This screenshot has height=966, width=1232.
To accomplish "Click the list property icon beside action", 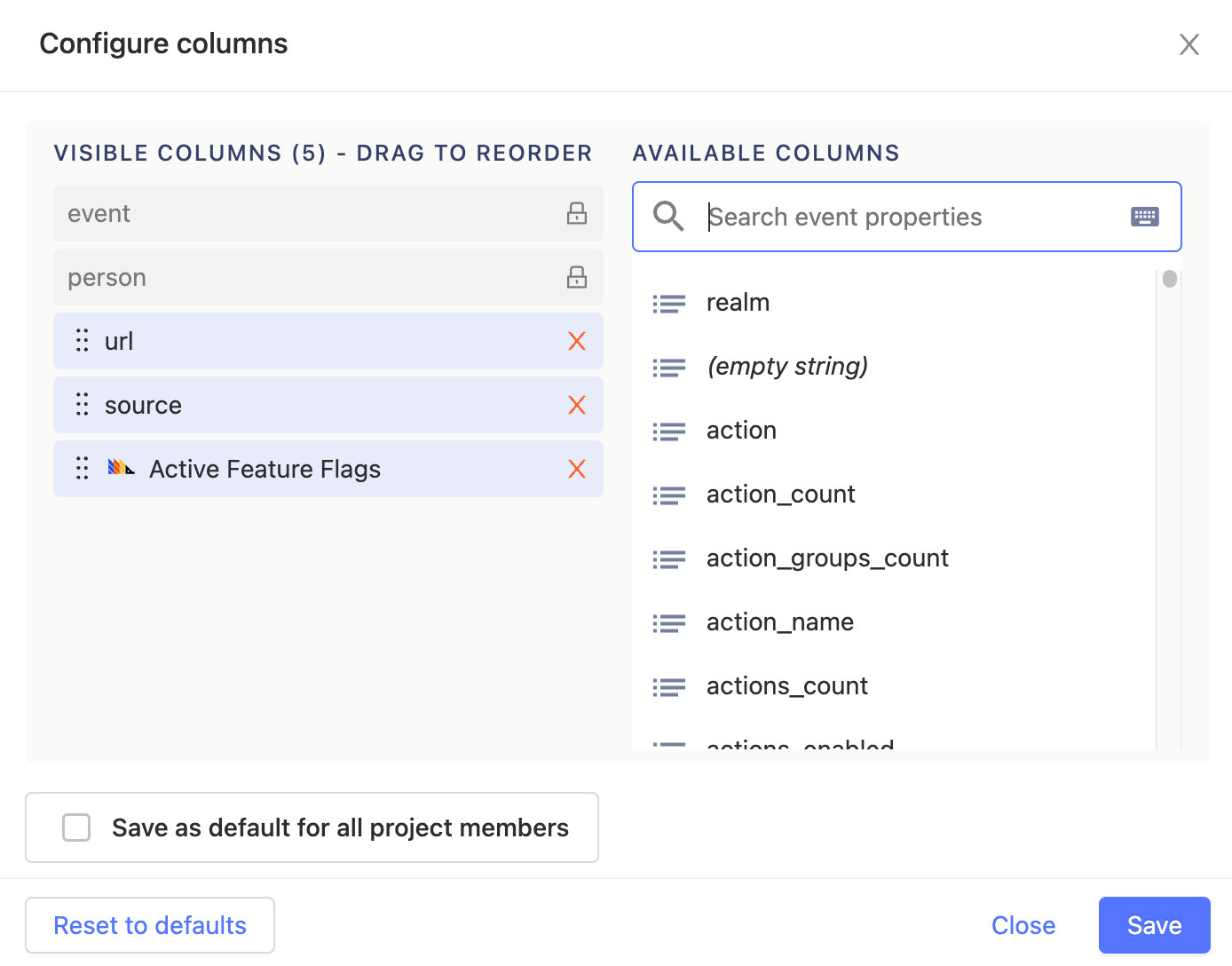I will click(669, 431).
